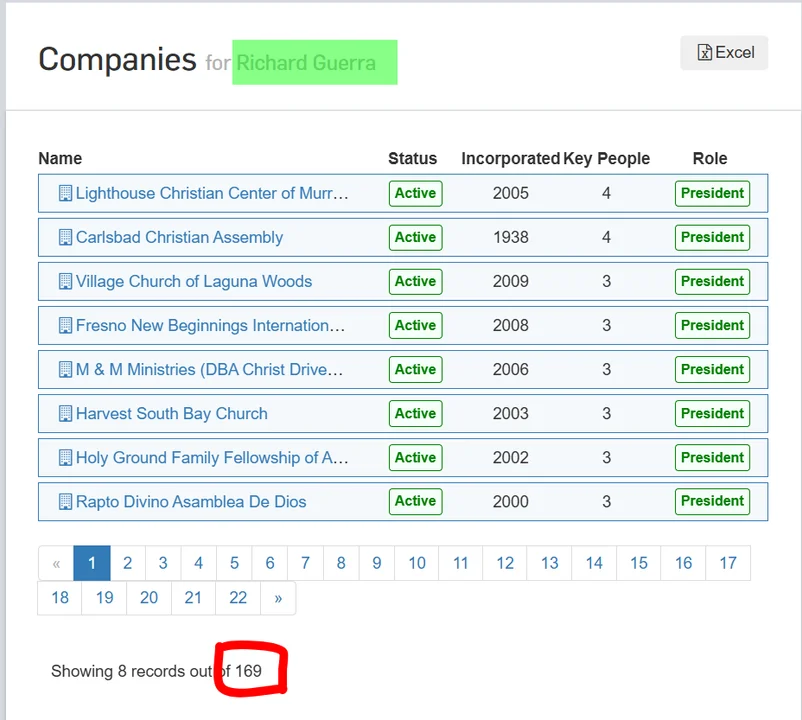
Task: Click the Excel export button
Action: click(x=724, y=53)
